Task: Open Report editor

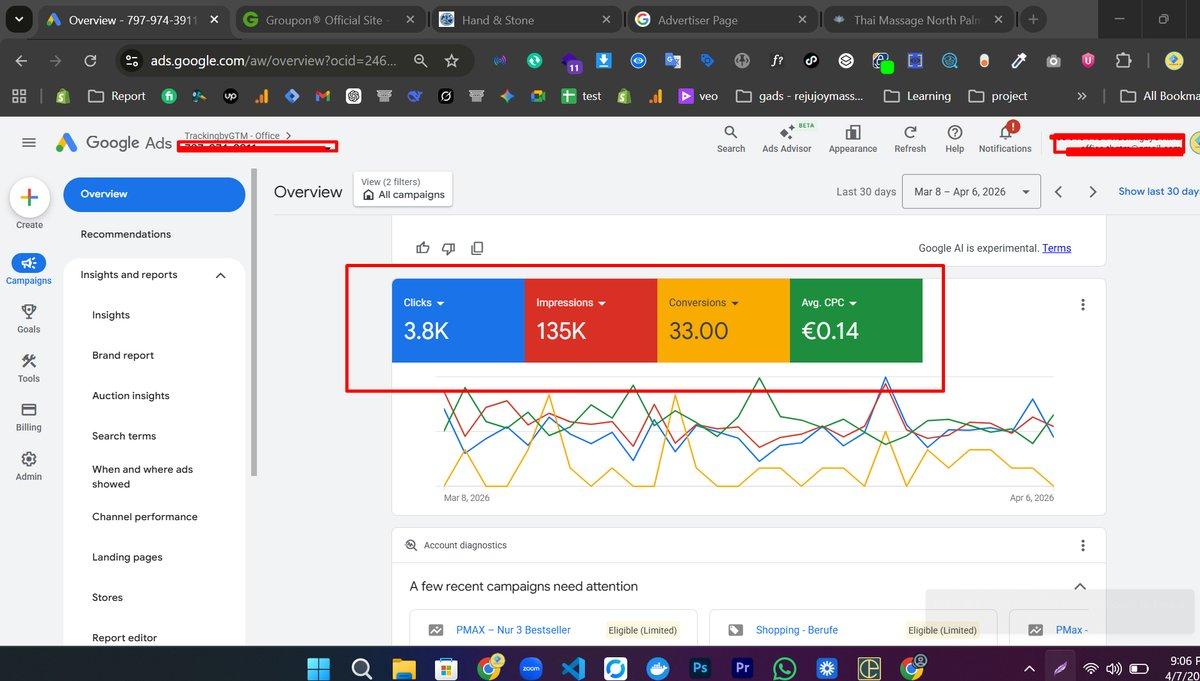Action: 125,638
